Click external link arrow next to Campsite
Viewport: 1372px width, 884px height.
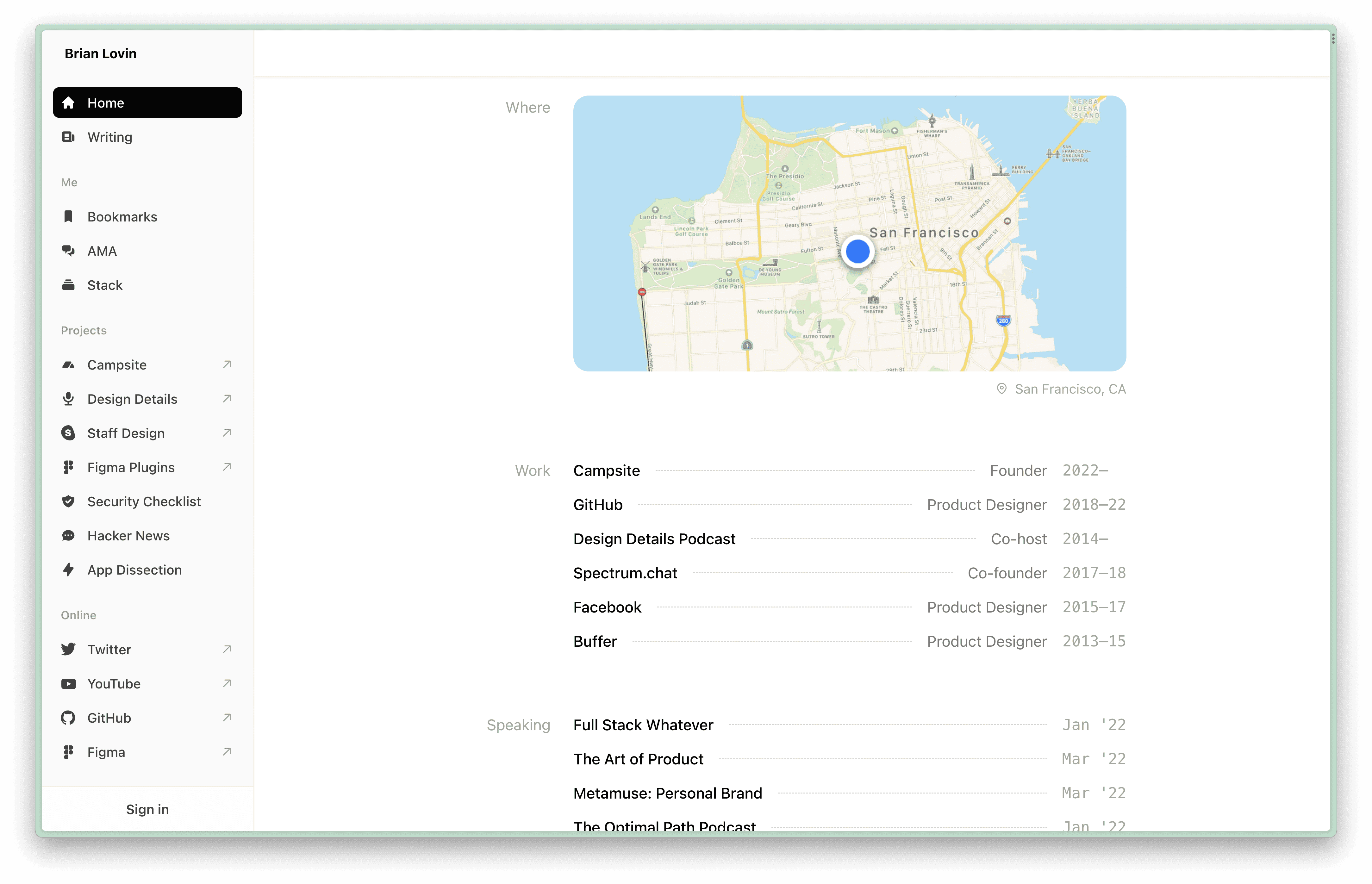[227, 364]
